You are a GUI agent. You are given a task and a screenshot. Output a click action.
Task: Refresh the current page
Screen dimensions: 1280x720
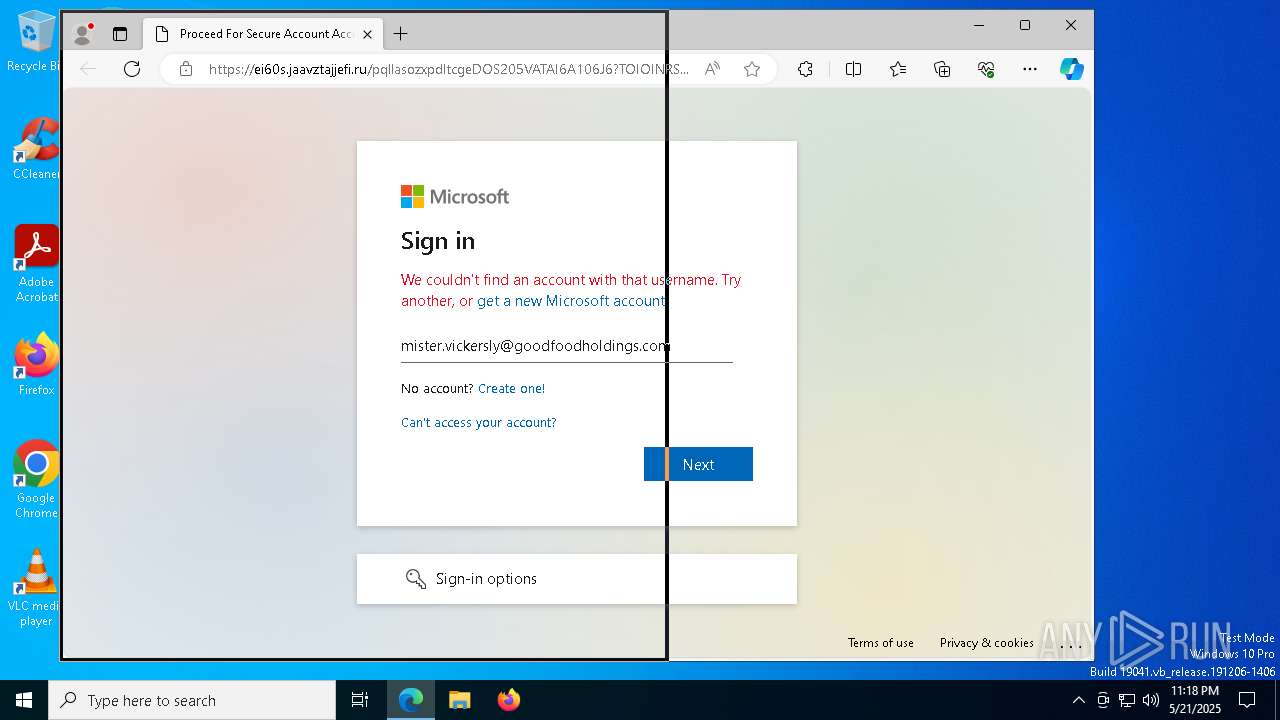click(132, 69)
